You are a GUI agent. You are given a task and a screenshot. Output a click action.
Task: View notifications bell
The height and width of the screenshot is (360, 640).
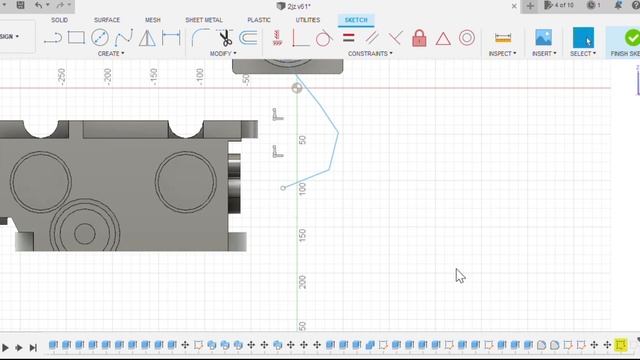pyautogui.click(x=618, y=5)
